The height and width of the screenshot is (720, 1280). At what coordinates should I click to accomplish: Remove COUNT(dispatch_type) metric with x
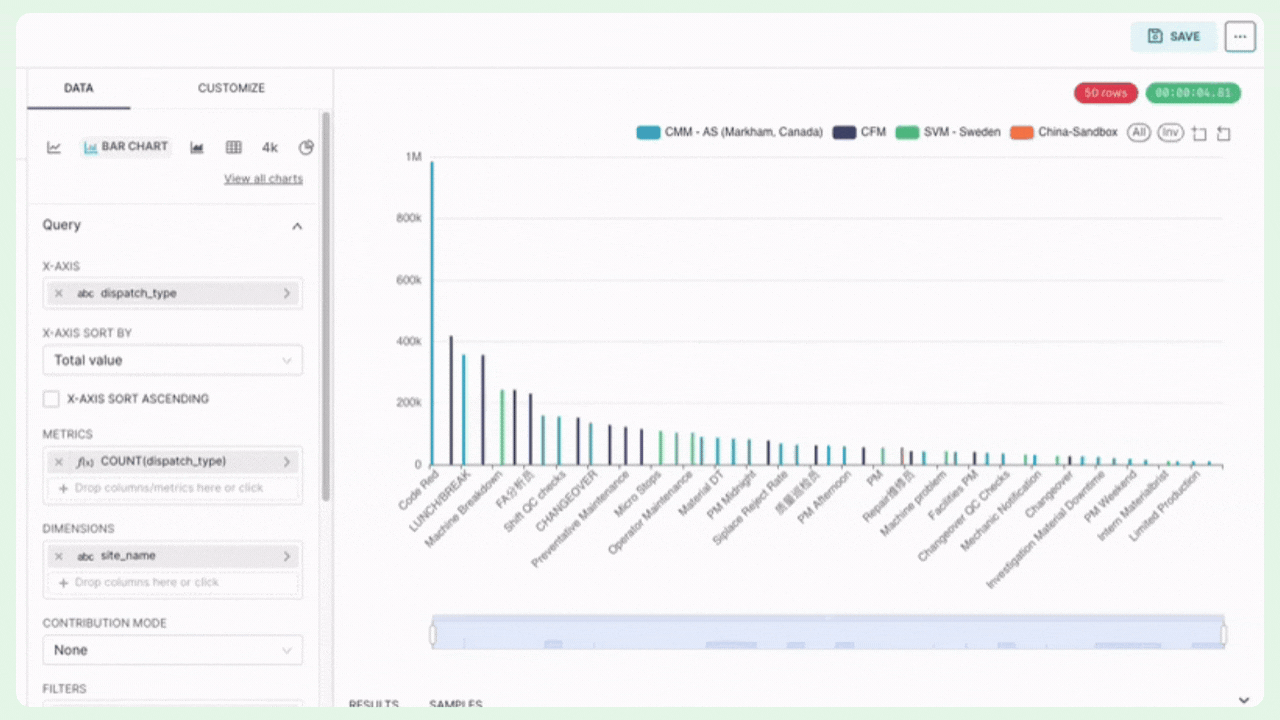[58, 462]
